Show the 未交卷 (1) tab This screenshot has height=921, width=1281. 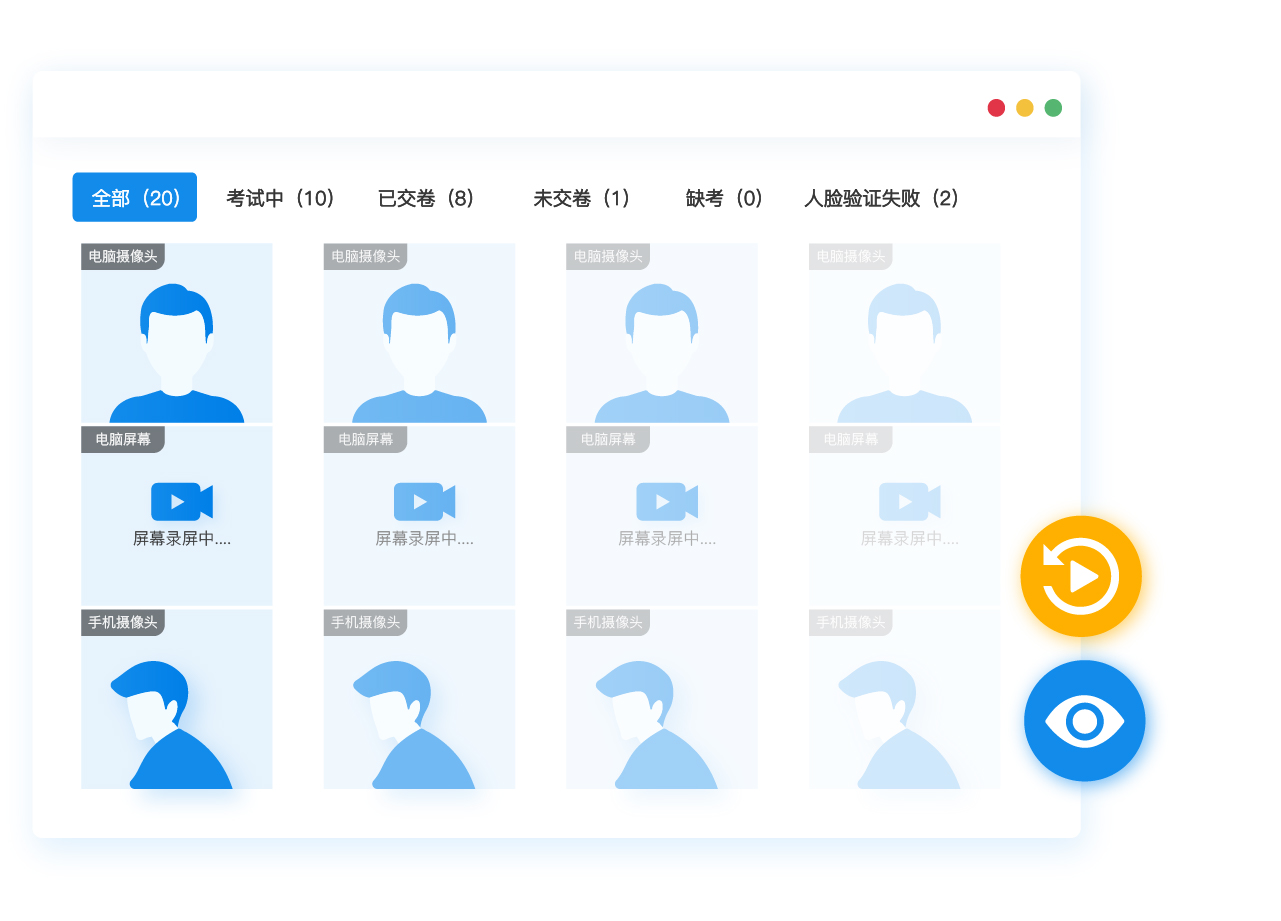tap(583, 198)
